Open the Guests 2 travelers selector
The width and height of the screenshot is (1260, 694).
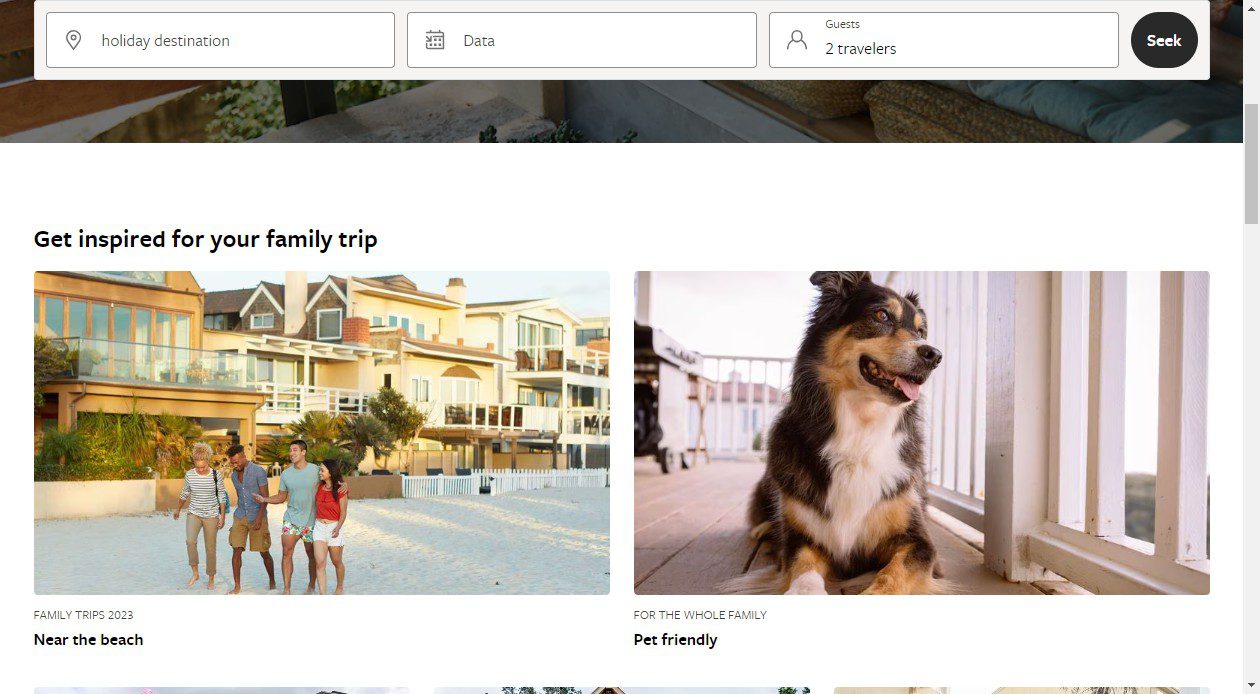[944, 40]
